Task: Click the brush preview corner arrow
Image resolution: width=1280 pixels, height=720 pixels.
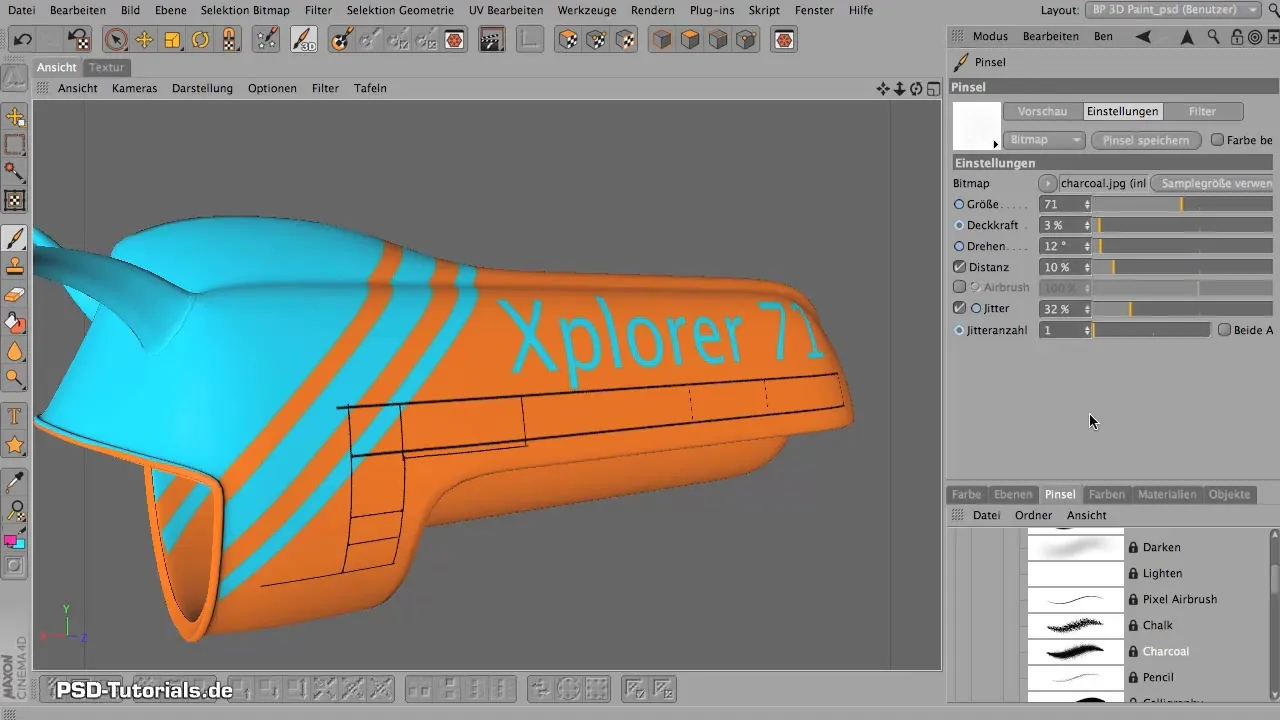Action: (995, 145)
